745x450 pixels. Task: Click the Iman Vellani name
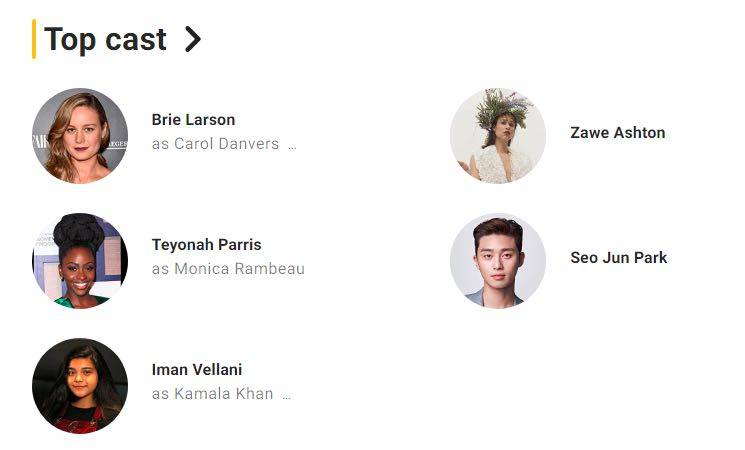pos(197,370)
